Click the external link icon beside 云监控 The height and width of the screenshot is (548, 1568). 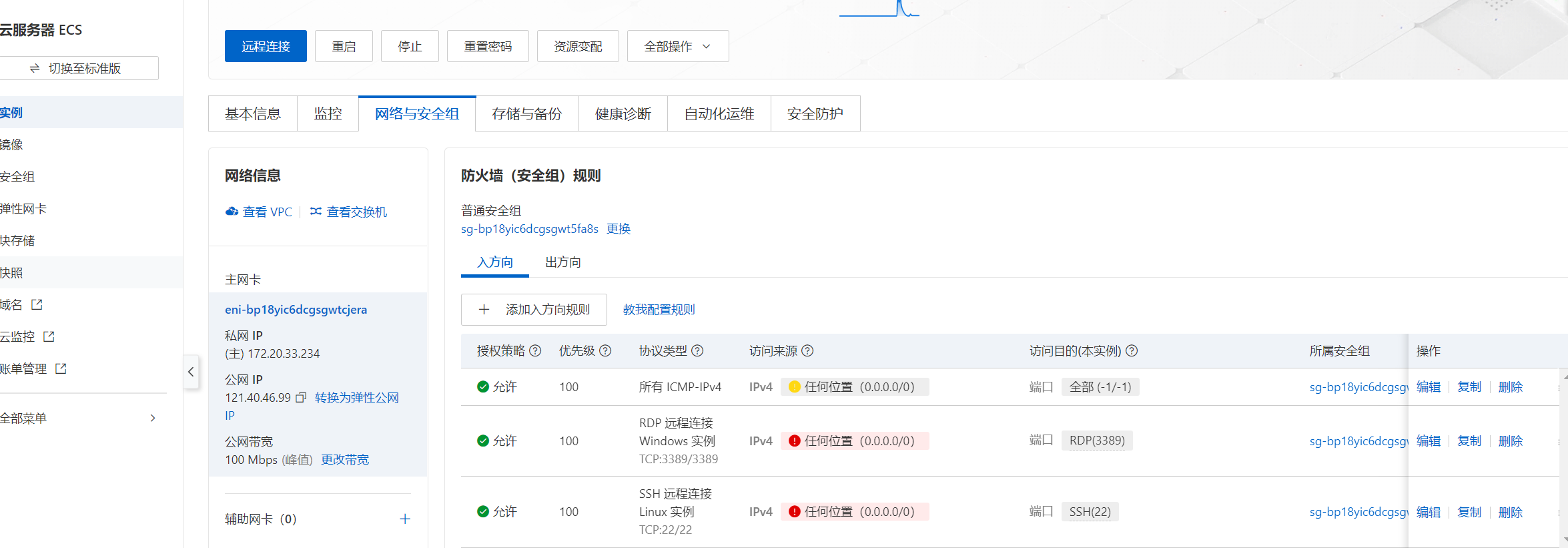coord(49,336)
